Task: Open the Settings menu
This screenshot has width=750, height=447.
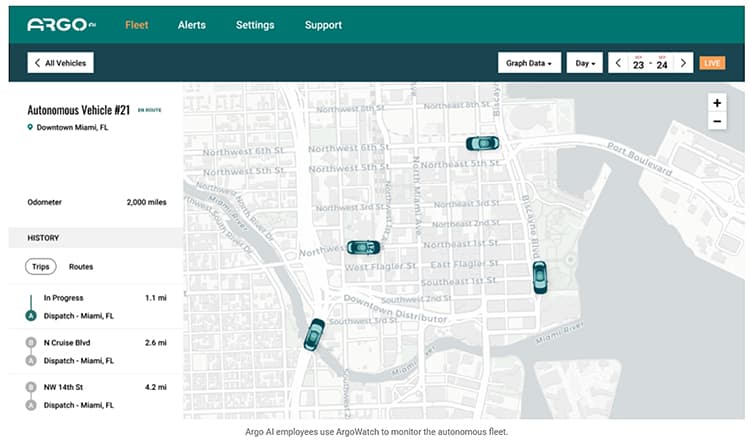Action: point(255,25)
